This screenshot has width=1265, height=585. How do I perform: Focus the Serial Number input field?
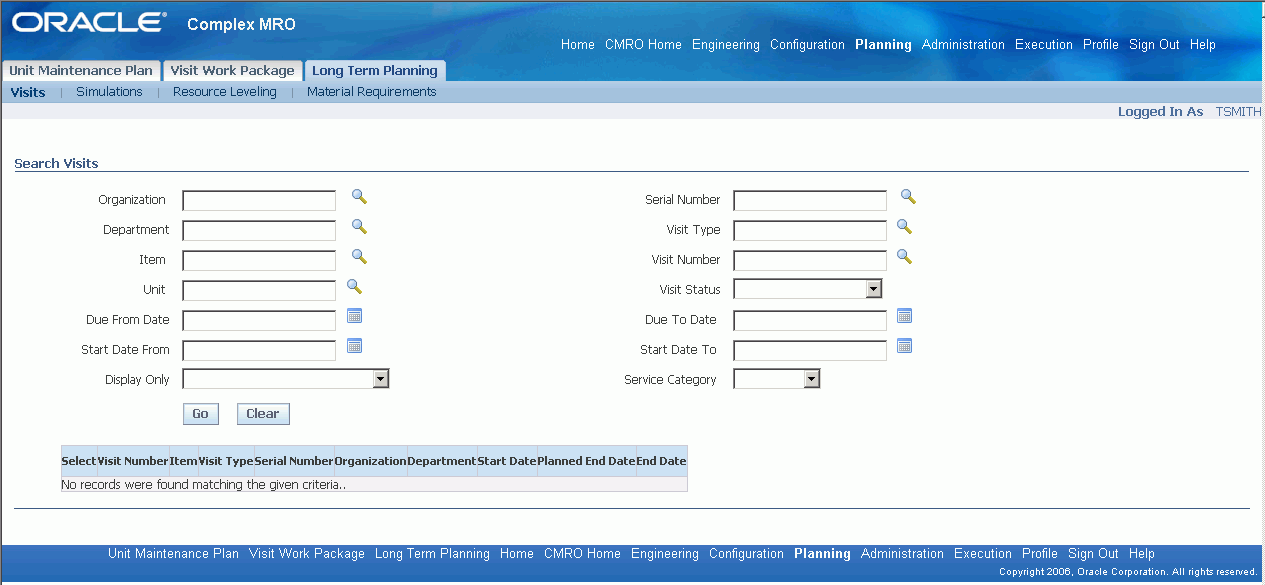click(810, 201)
